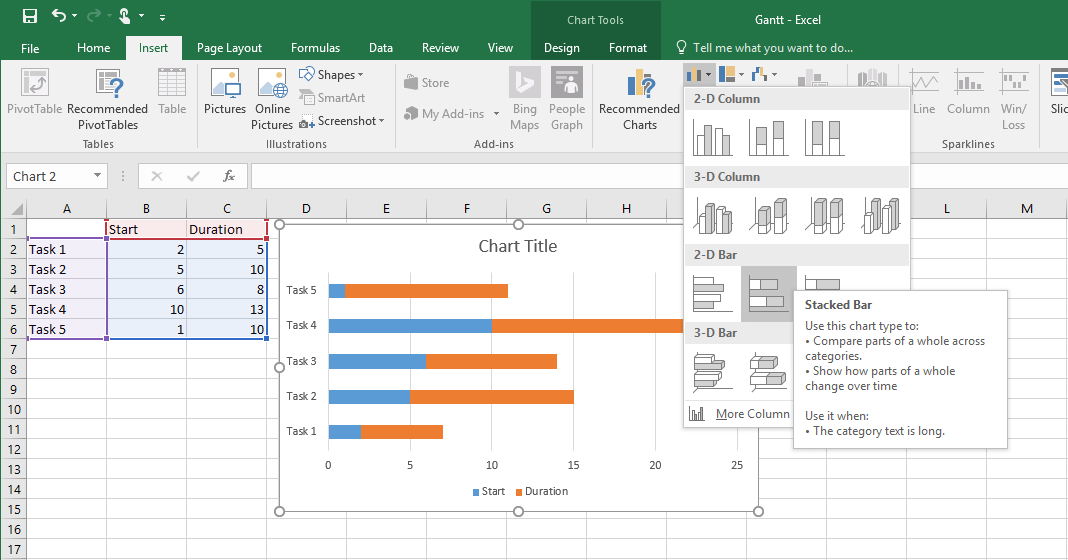Select the cell containing Task 3
Screen dimensions: 1068x560
(x=67, y=290)
